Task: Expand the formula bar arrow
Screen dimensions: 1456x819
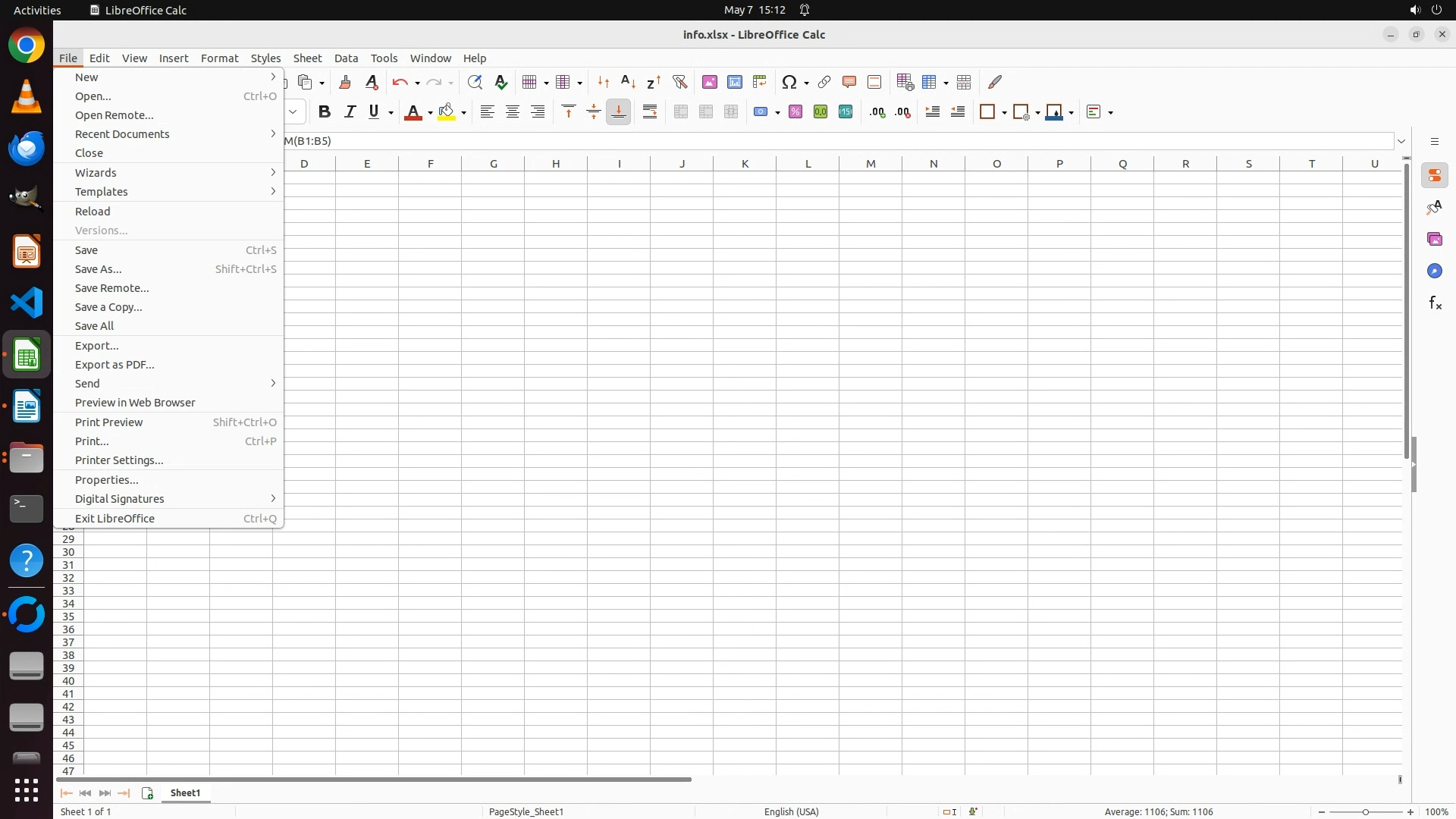Action: click(x=1401, y=141)
